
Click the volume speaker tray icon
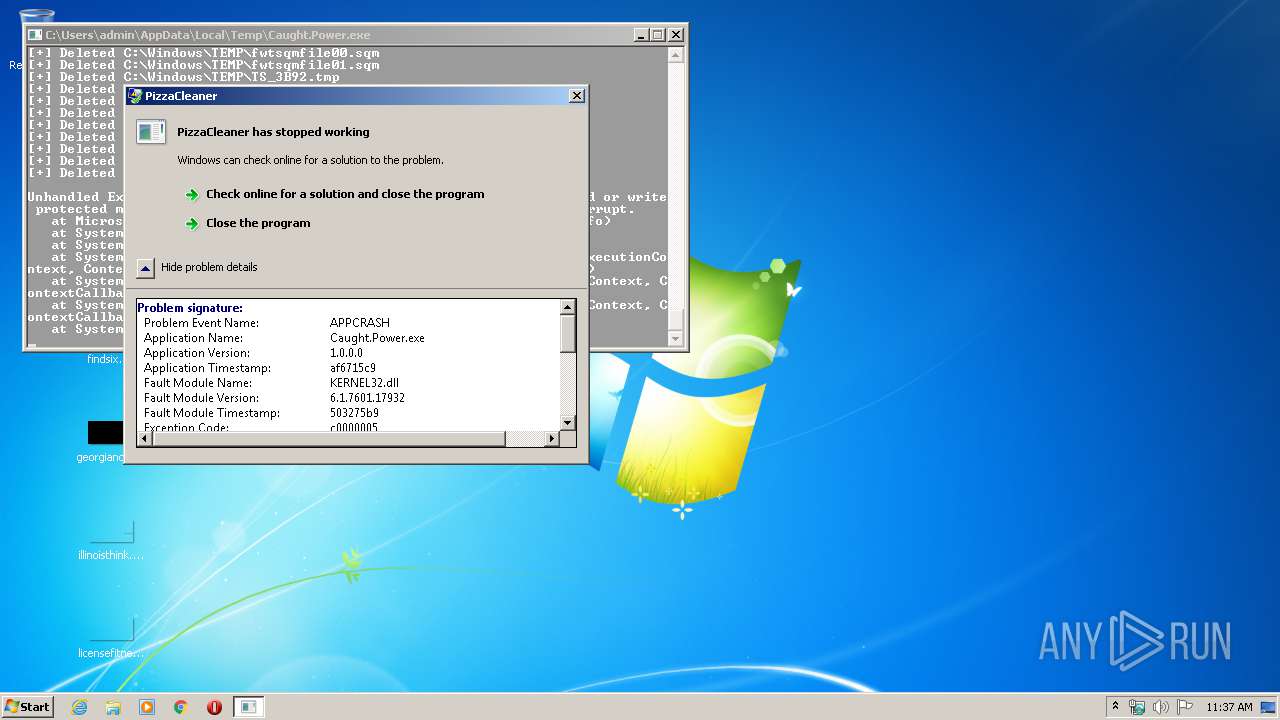pos(1161,707)
